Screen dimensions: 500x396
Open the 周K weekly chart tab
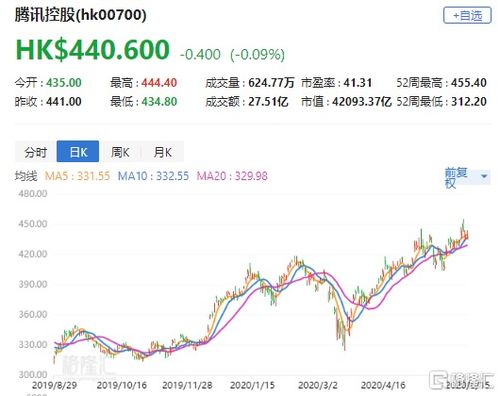point(120,152)
